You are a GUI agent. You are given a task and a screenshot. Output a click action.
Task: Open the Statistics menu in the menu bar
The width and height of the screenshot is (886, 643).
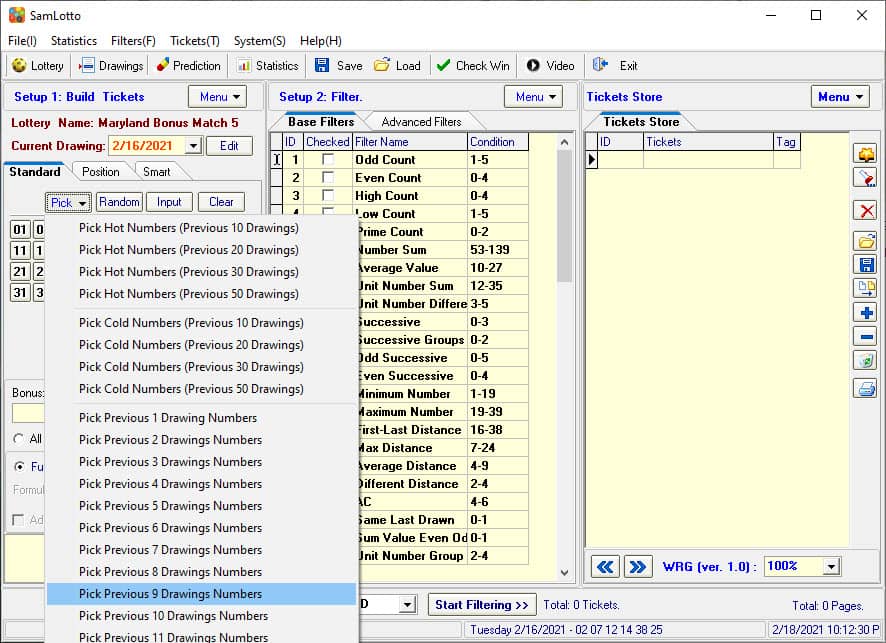73,41
